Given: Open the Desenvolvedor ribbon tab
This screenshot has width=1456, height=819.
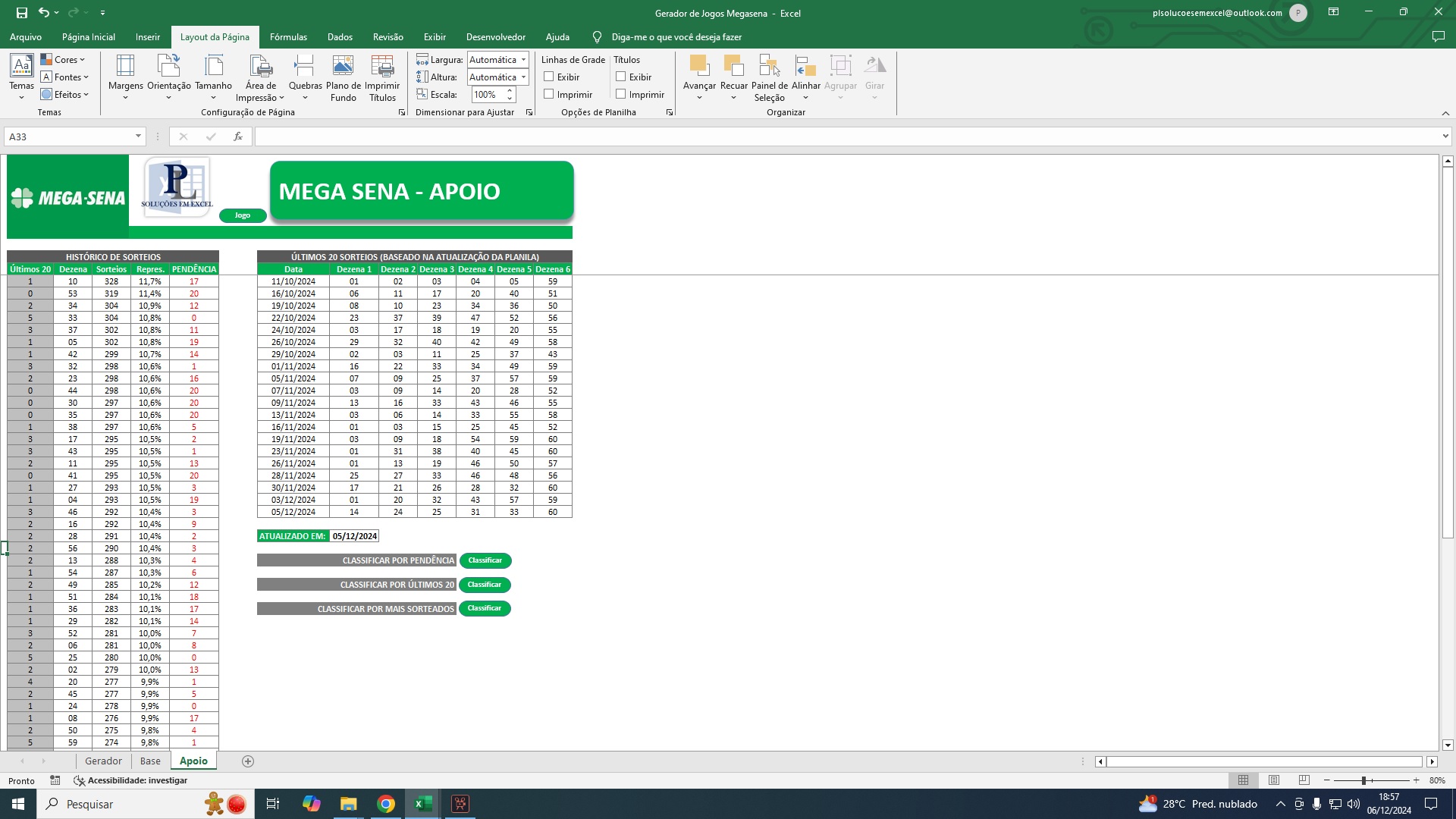Looking at the screenshot, I should 495,37.
